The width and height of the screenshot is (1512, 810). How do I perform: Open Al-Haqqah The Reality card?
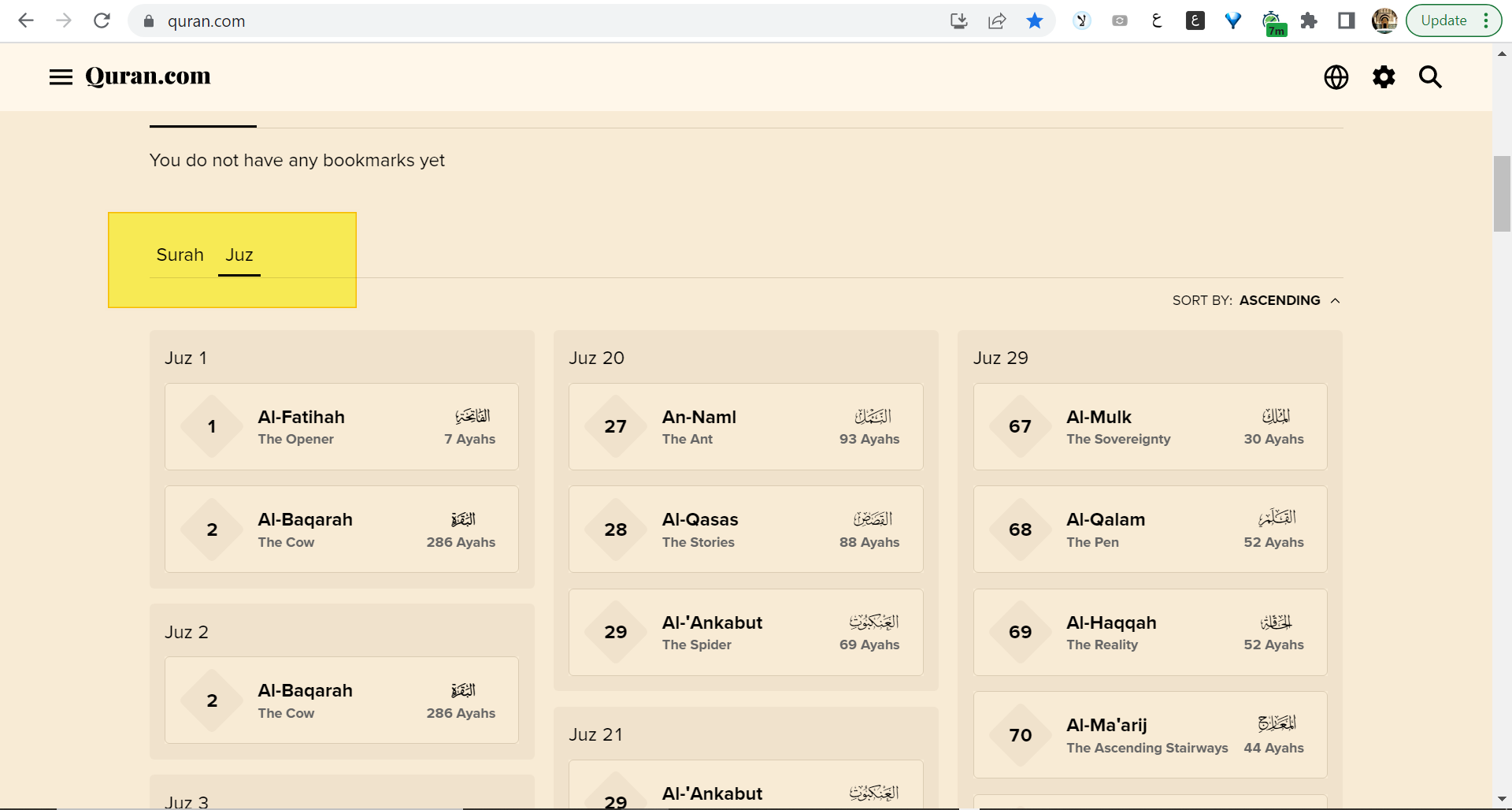coord(1151,633)
